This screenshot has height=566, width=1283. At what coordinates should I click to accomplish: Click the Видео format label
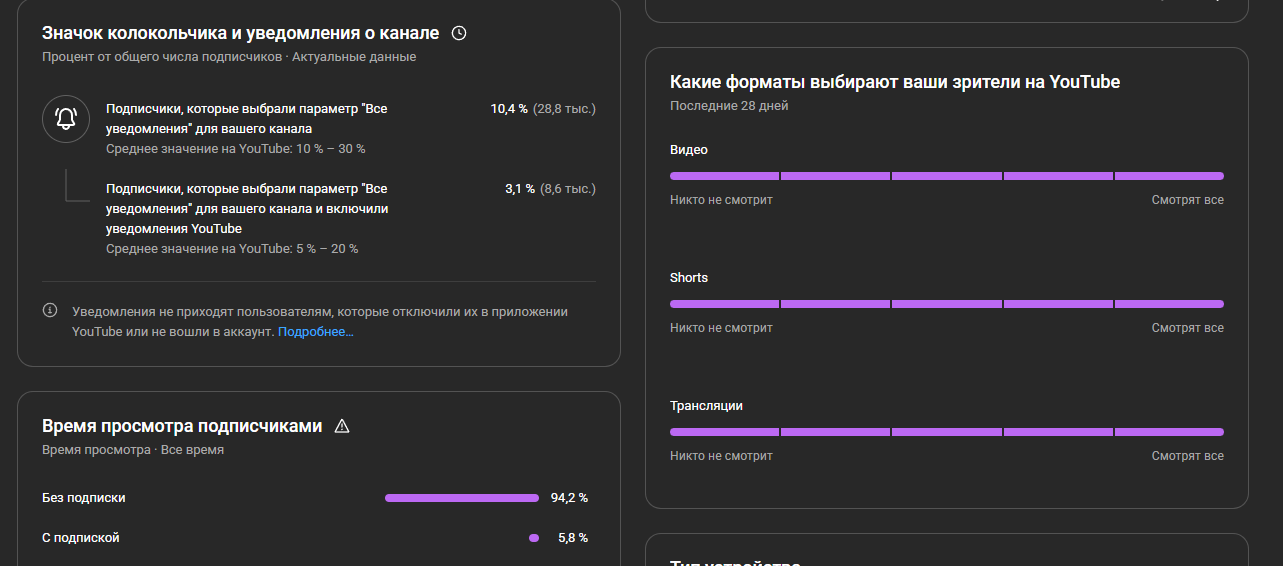[688, 150]
